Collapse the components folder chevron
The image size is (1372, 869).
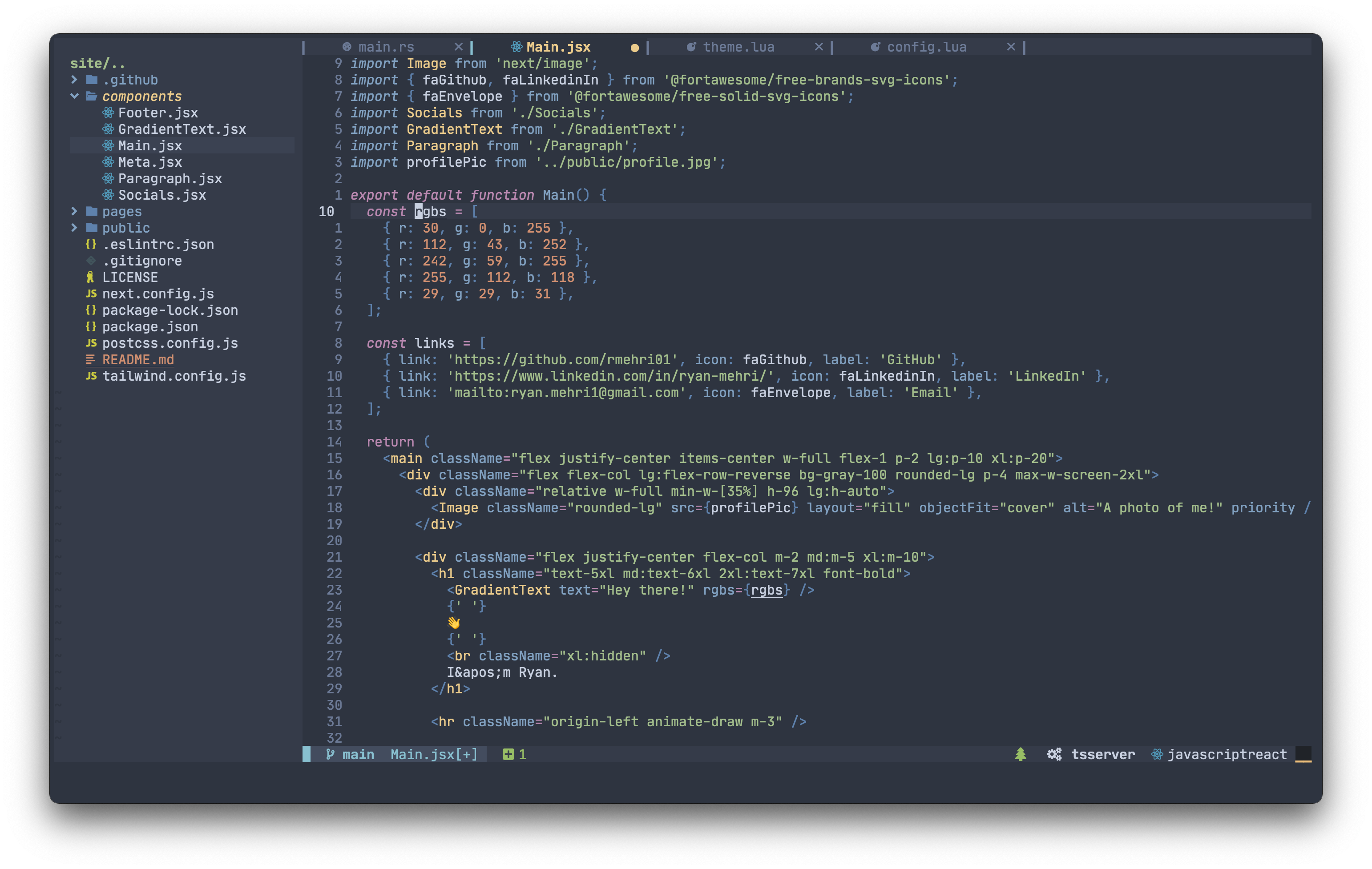[74, 96]
